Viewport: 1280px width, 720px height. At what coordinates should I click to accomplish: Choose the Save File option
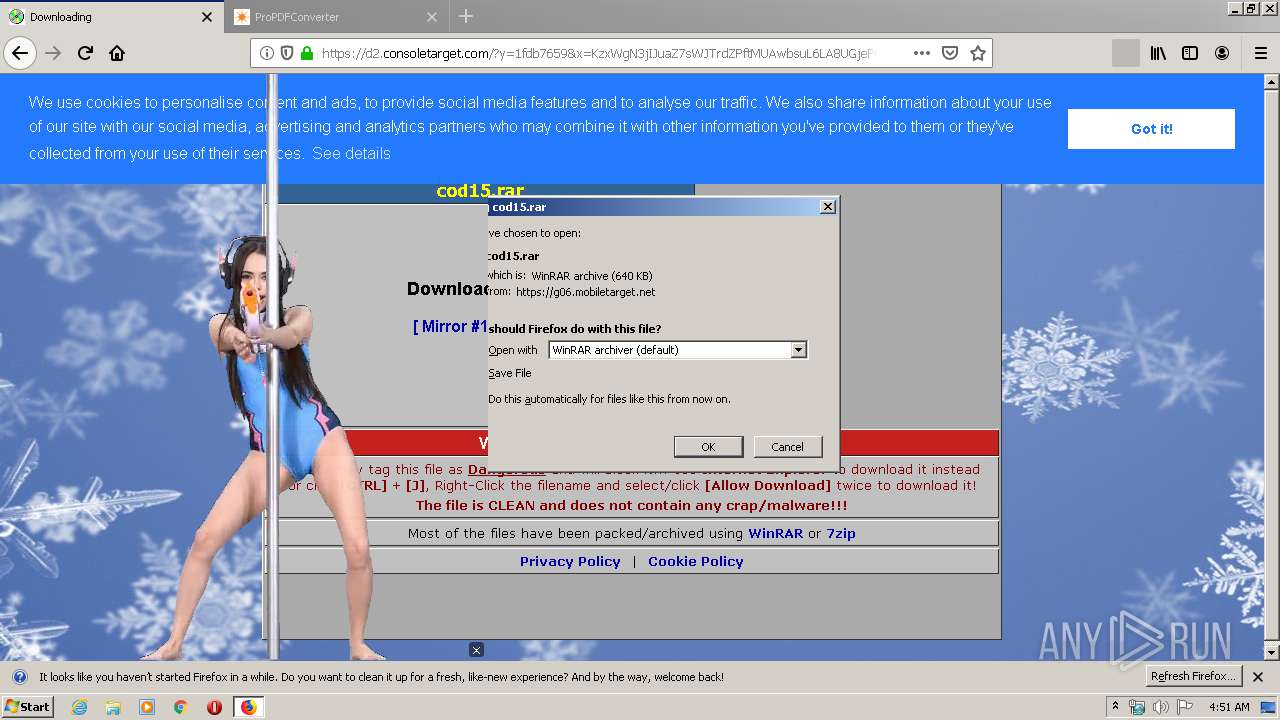coord(510,373)
